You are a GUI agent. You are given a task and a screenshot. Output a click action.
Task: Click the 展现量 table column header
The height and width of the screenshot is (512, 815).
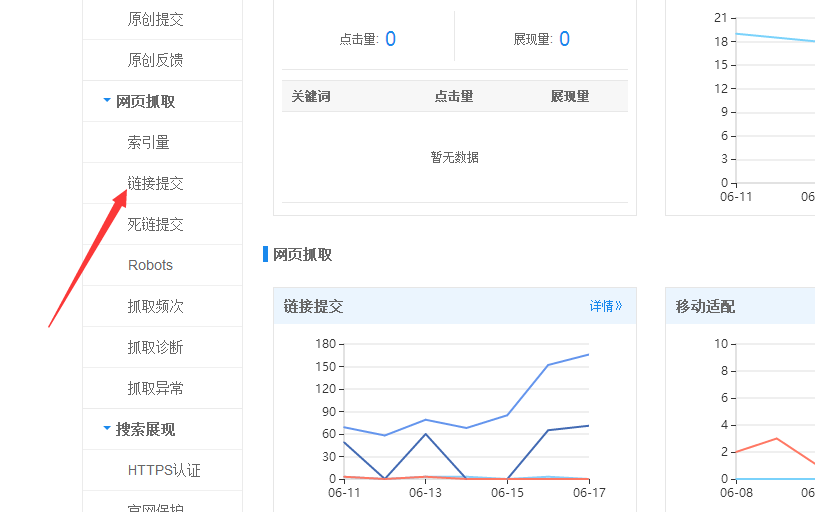pos(570,96)
